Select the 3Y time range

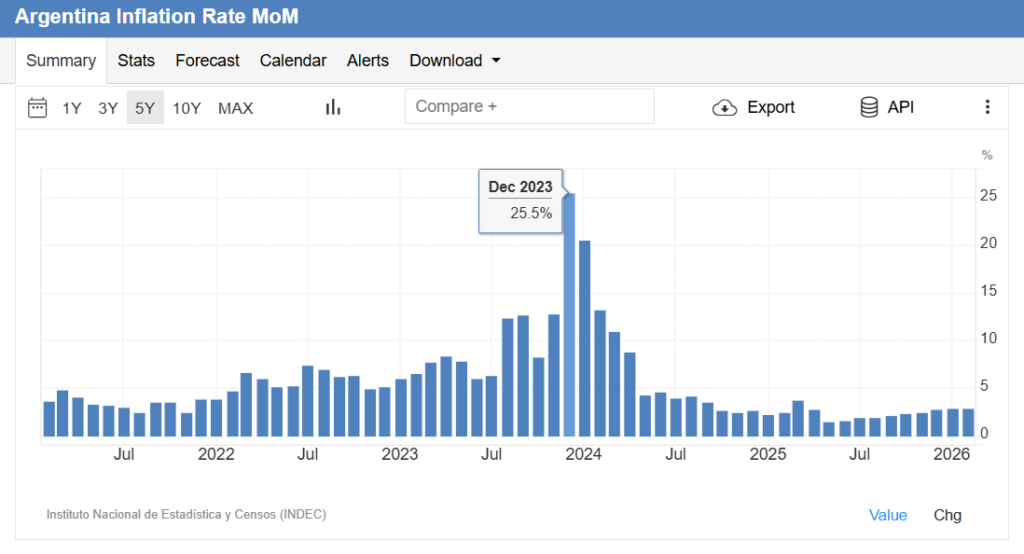tap(108, 108)
